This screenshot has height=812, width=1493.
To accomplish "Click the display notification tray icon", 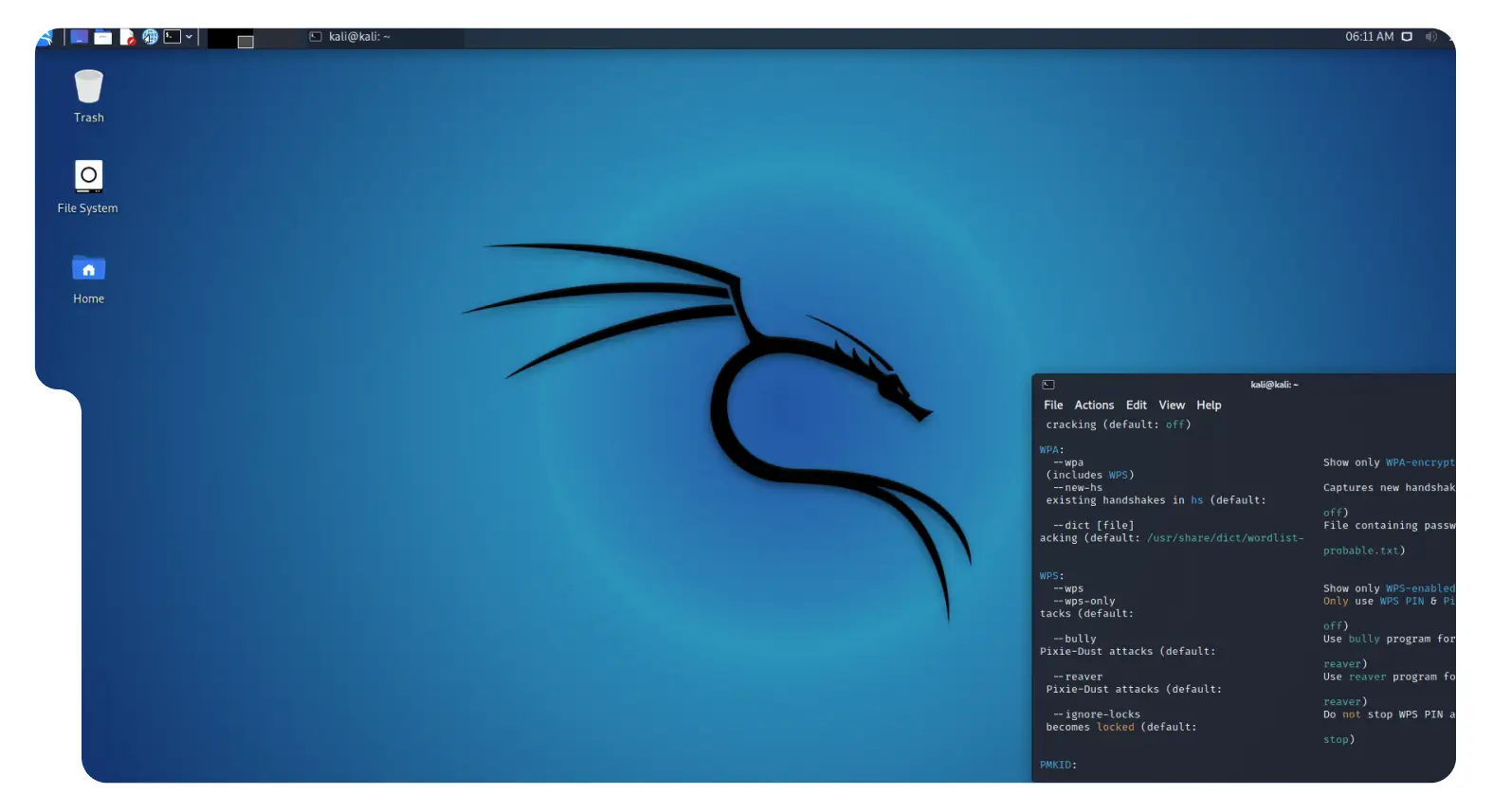I will (1407, 37).
